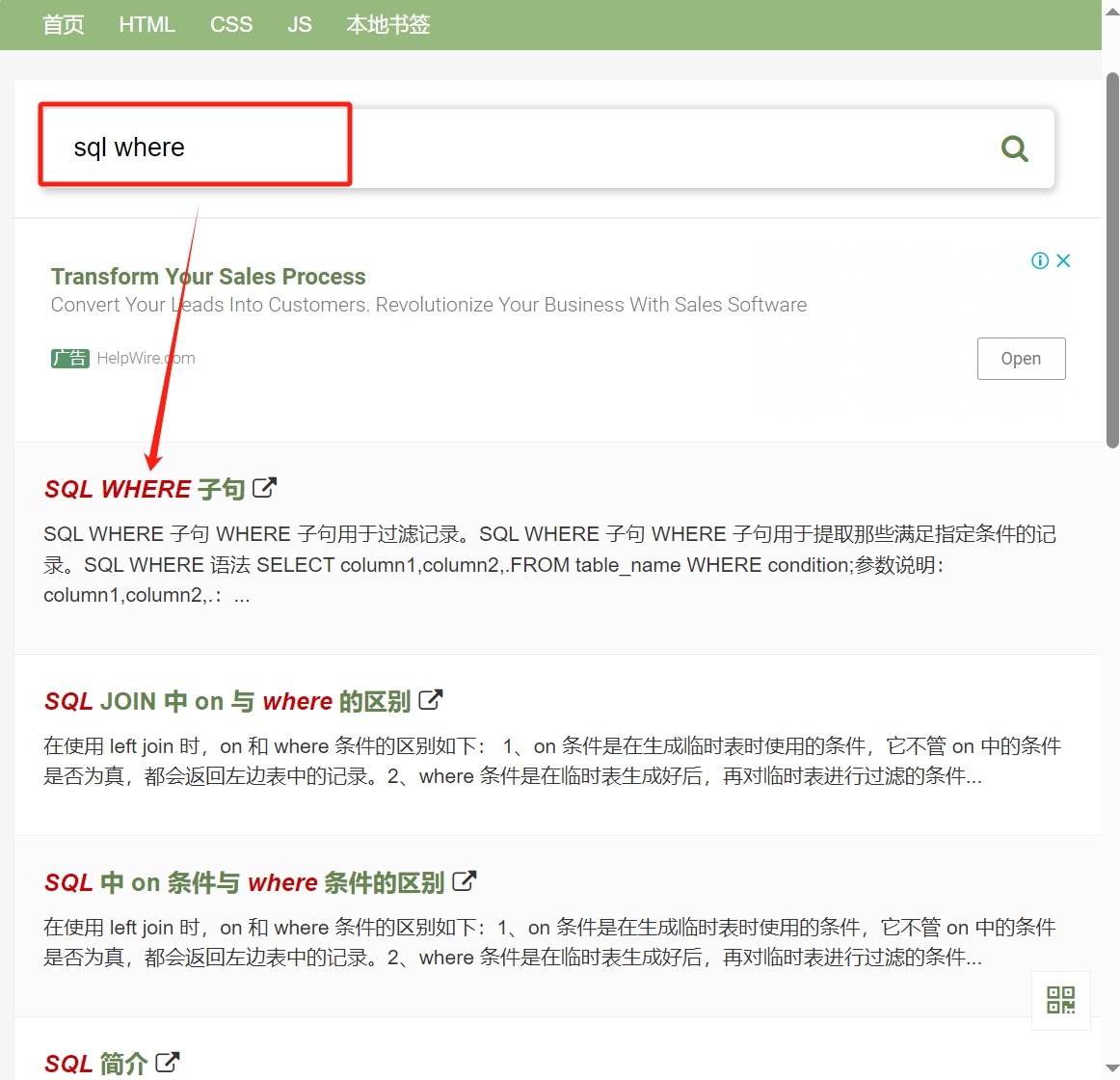The image size is (1120, 1080).
Task: Open the QR code icon button
Action: 1060,1000
